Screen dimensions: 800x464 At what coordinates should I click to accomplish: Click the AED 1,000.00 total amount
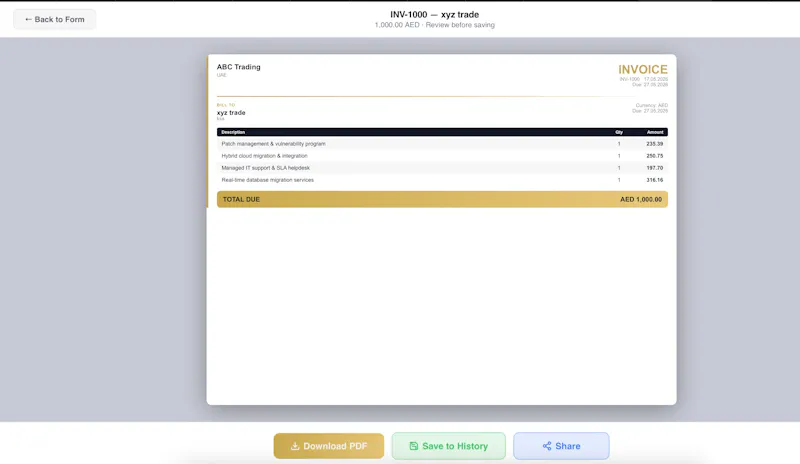641,200
